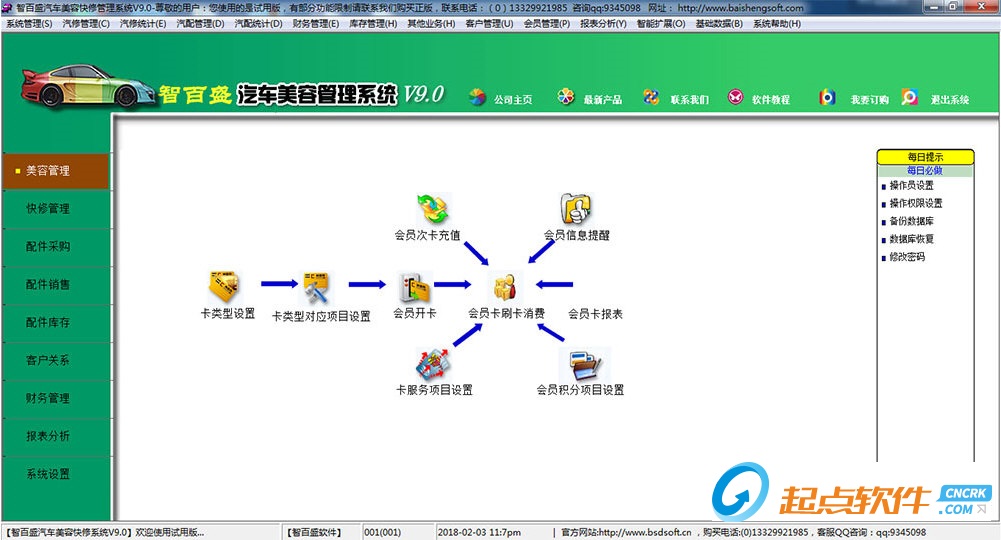Viewport: 1001px width, 540px height.
Task: Open the 会员积分项目设置 icon
Action: pyautogui.click(x=584, y=364)
